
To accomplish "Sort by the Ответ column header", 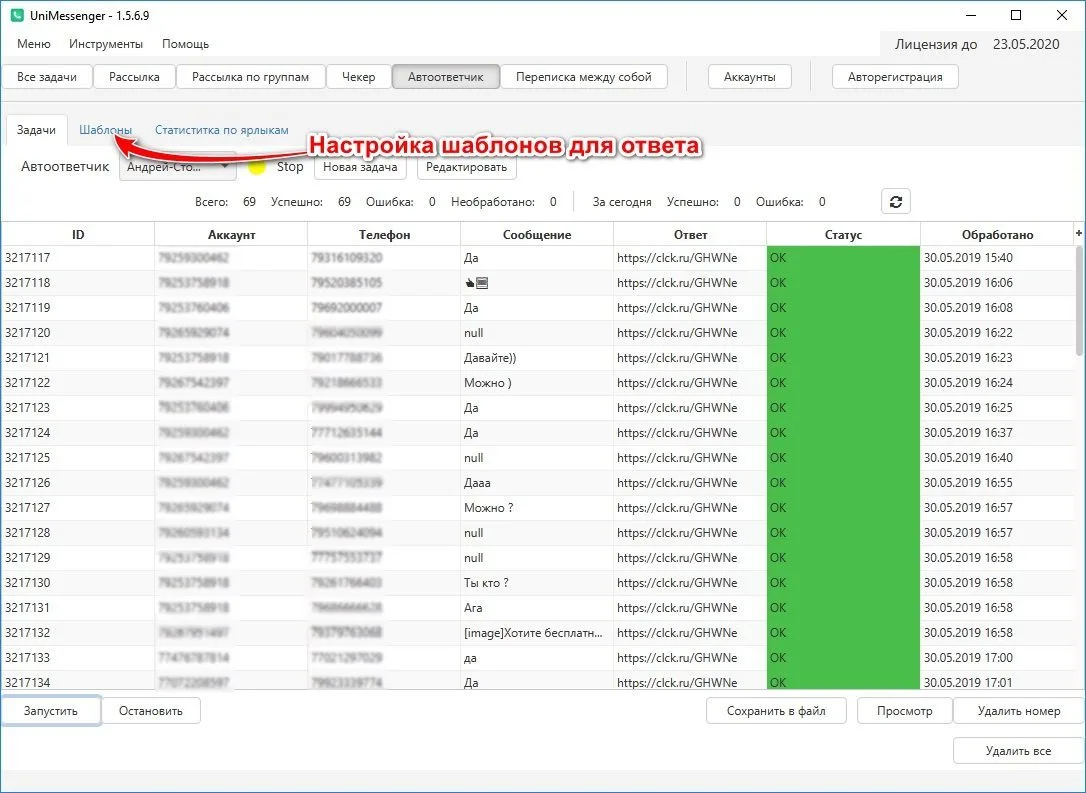I will point(691,235).
